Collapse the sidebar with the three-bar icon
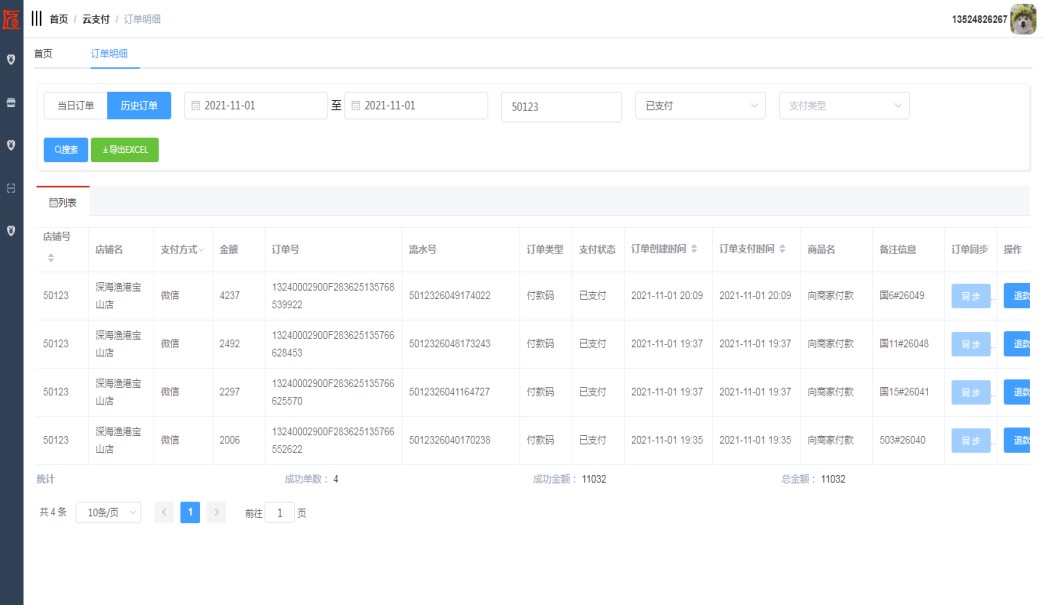Image resolution: width=1043 pixels, height=605 pixels. point(37,19)
